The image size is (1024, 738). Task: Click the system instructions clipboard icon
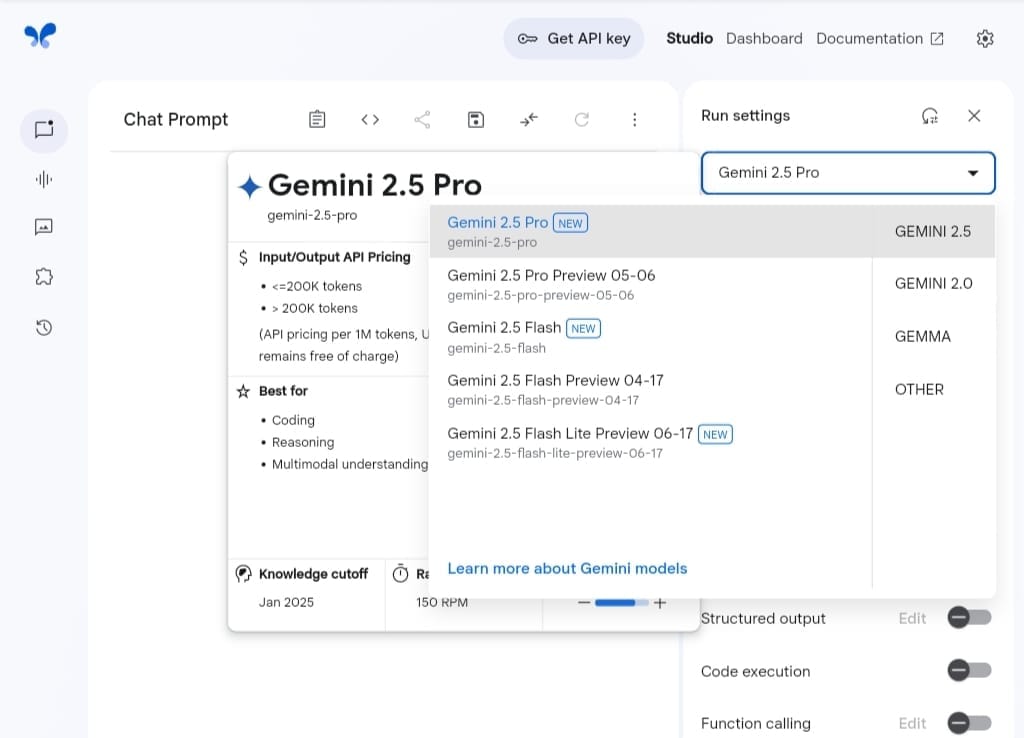317,120
